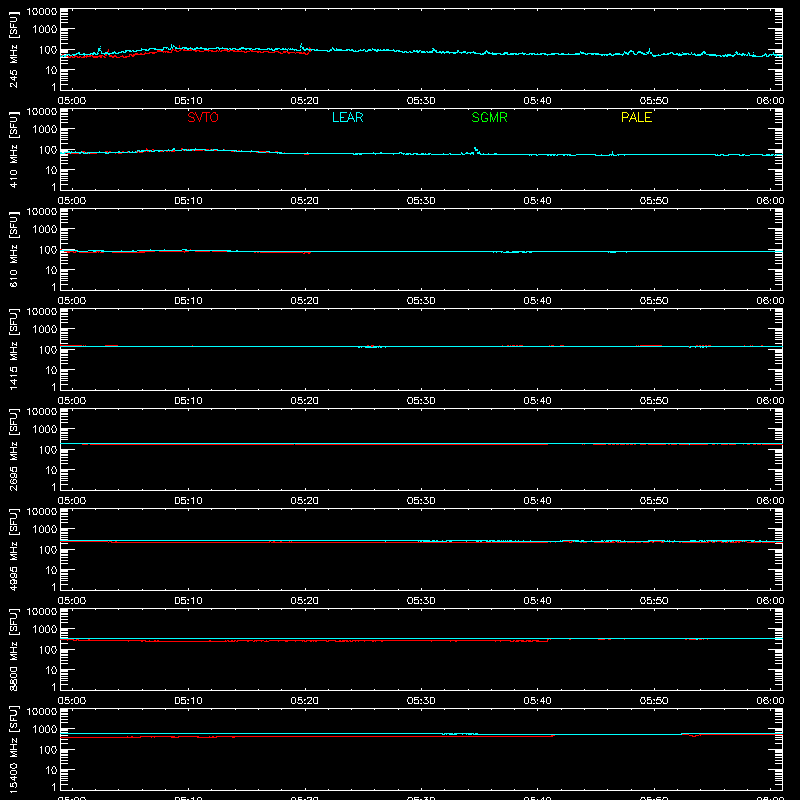Click the 10 tick value on 1415 MHz axis

click(51, 370)
